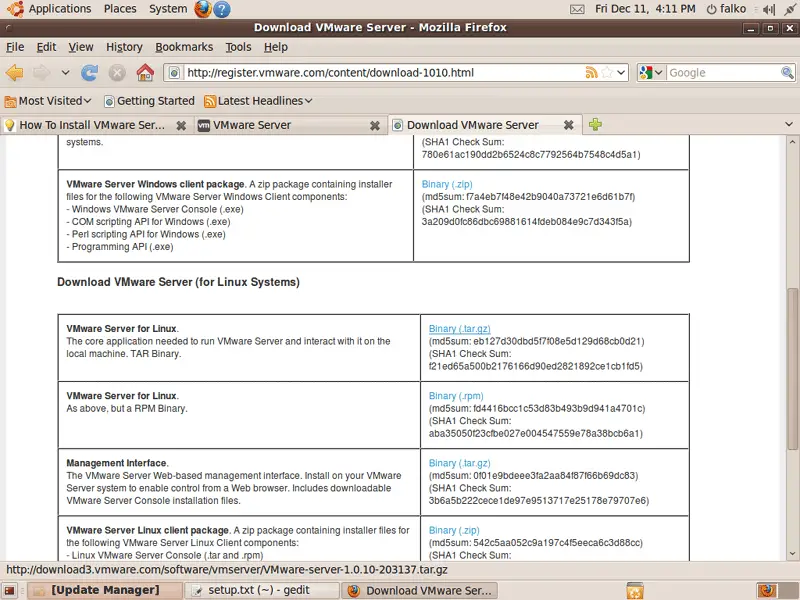Click the site identity icon in address bar
This screenshot has height=600, width=800.
174,73
